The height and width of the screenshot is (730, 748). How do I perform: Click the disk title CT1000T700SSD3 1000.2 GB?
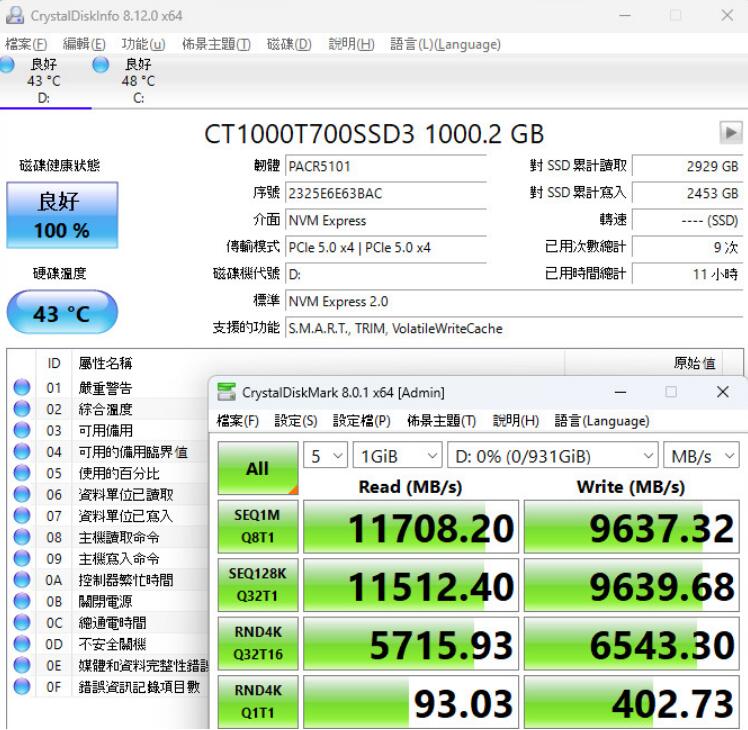coord(374,134)
